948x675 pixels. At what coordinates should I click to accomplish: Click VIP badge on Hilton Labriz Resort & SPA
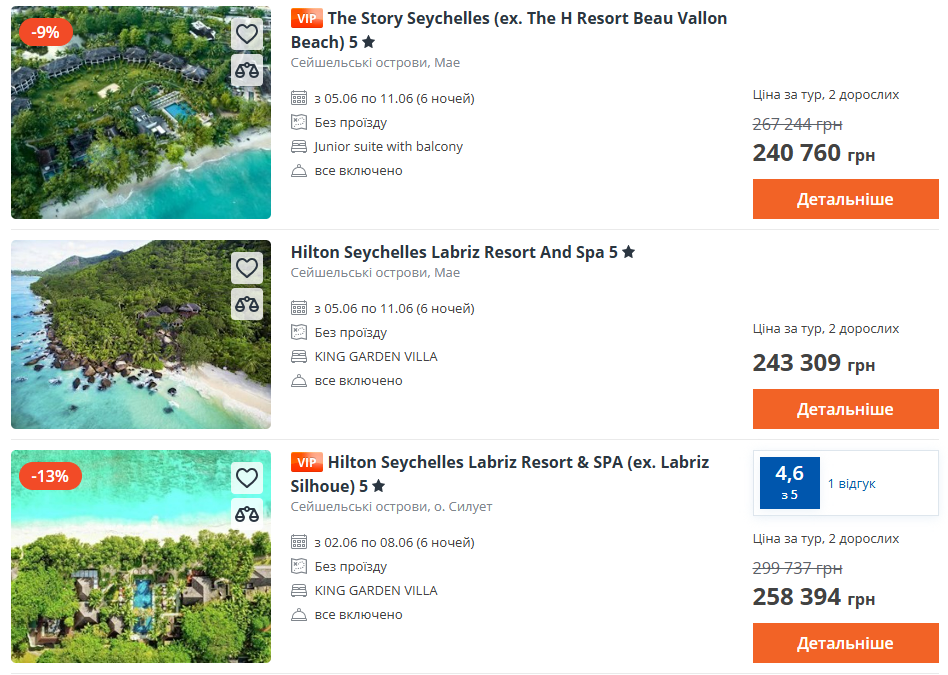click(306, 462)
